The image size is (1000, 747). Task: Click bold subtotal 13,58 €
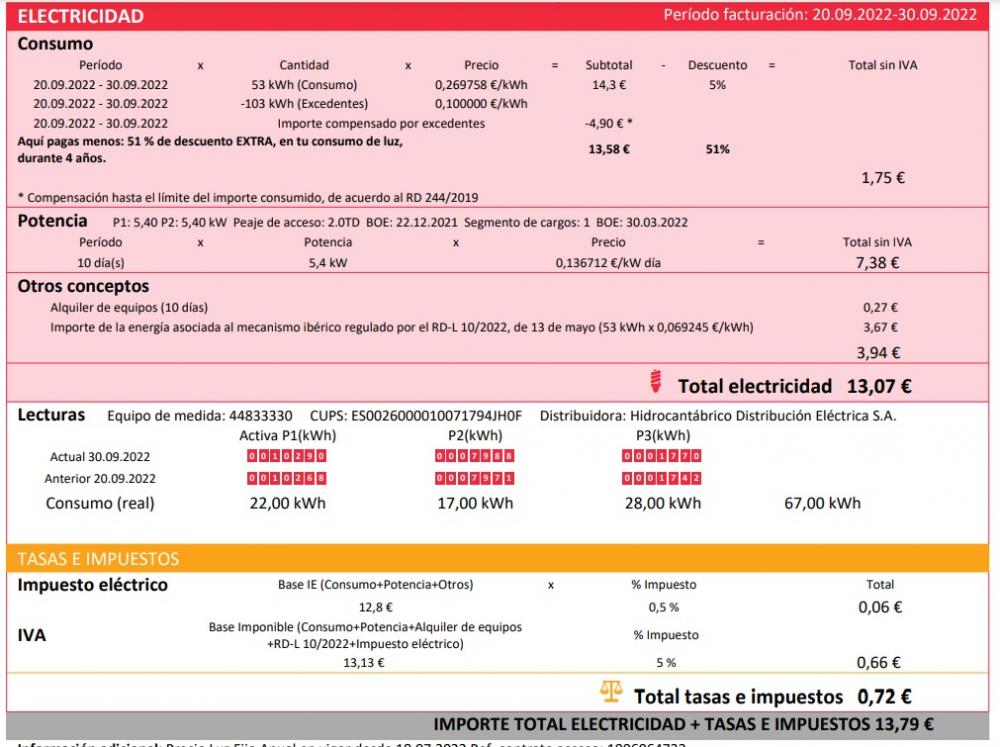pos(608,149)
